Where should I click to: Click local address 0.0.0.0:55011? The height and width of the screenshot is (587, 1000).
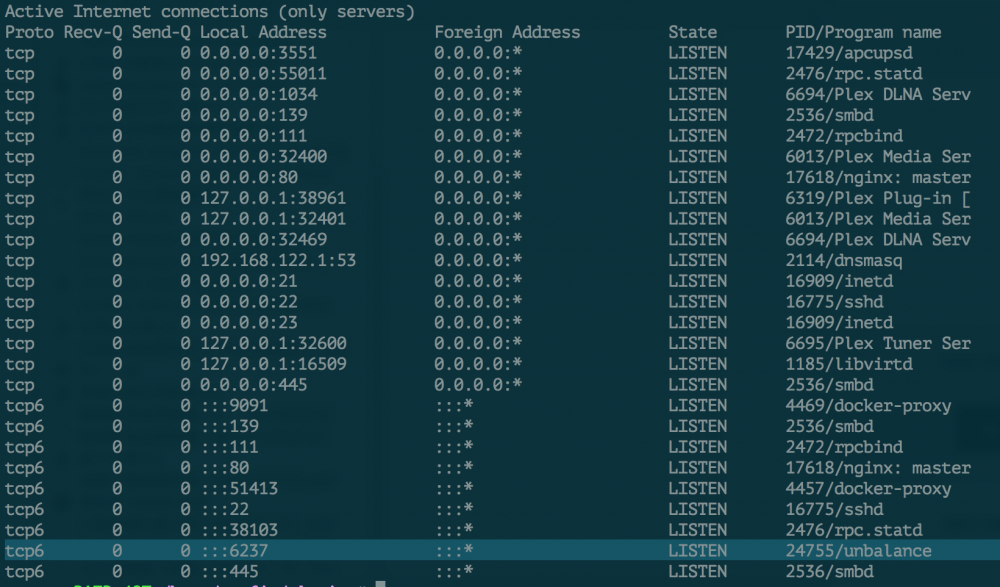263,74
